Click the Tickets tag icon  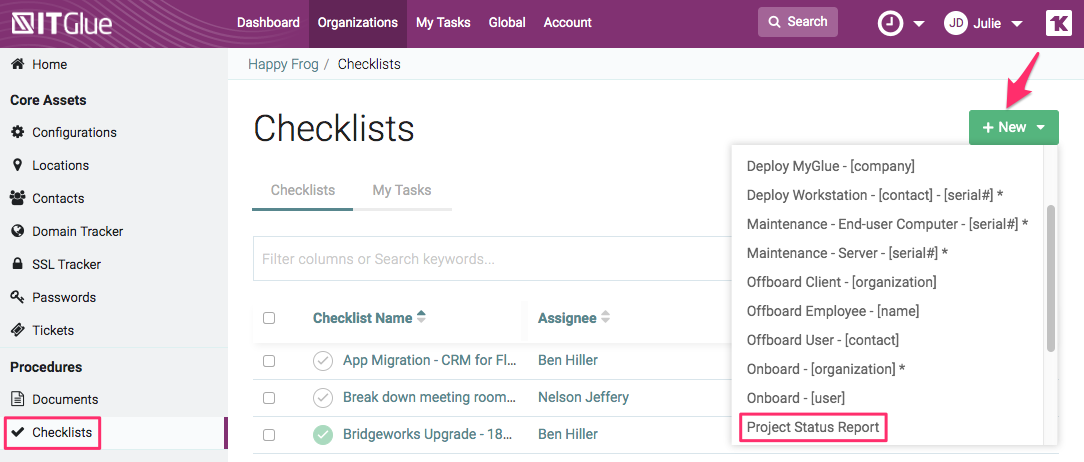coord(17,330)
